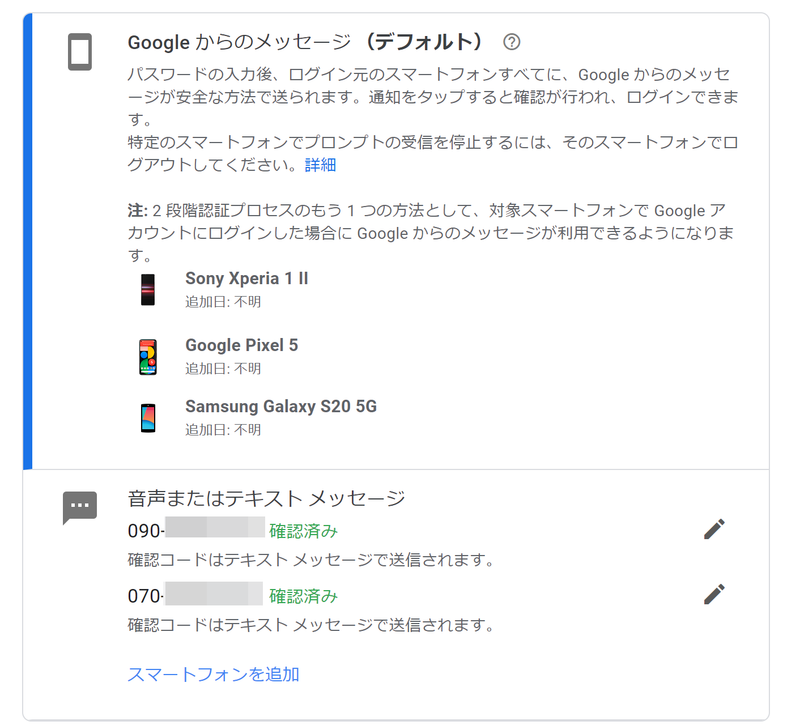Click the 確認済み label next to 090 number
The width and height of the screenshot is (800, 727).
304,531
